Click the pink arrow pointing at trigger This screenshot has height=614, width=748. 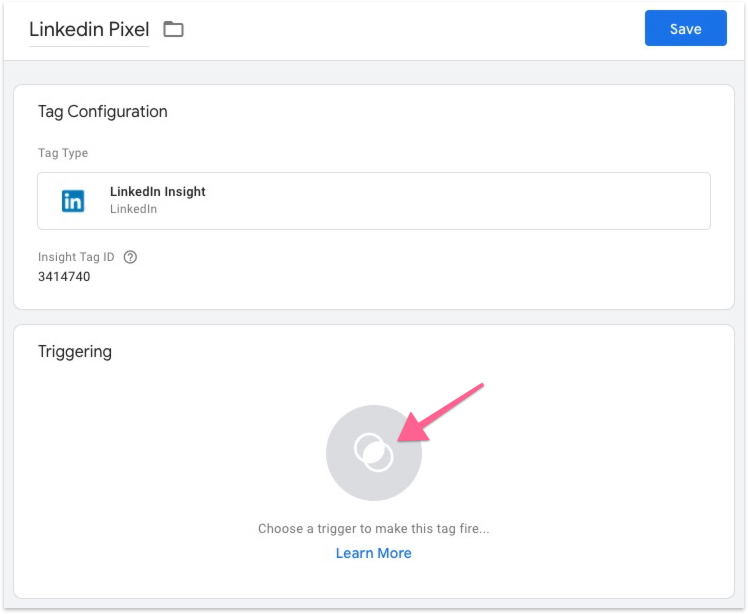click(445, 408)
